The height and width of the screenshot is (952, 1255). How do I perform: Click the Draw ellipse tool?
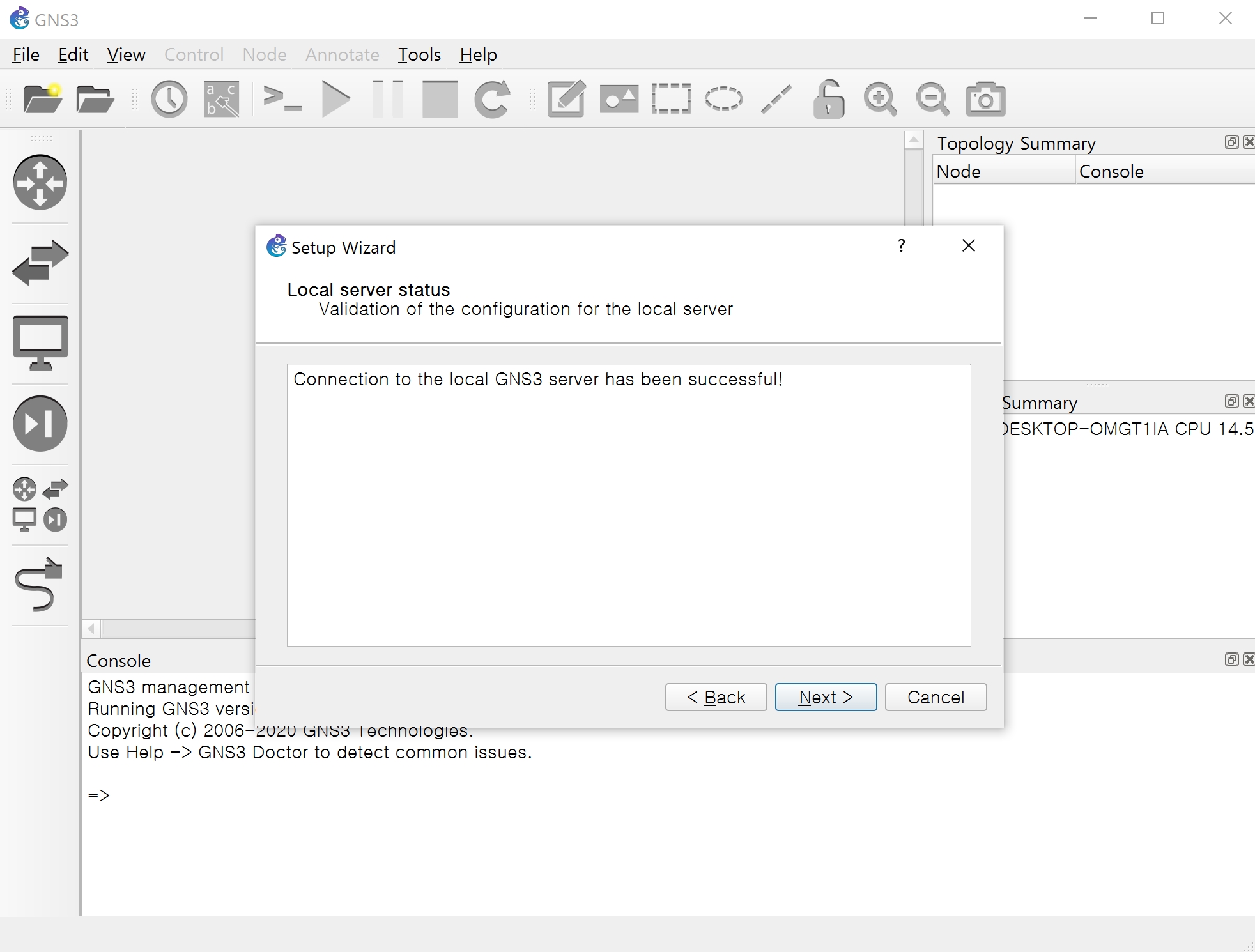point(723,99)
